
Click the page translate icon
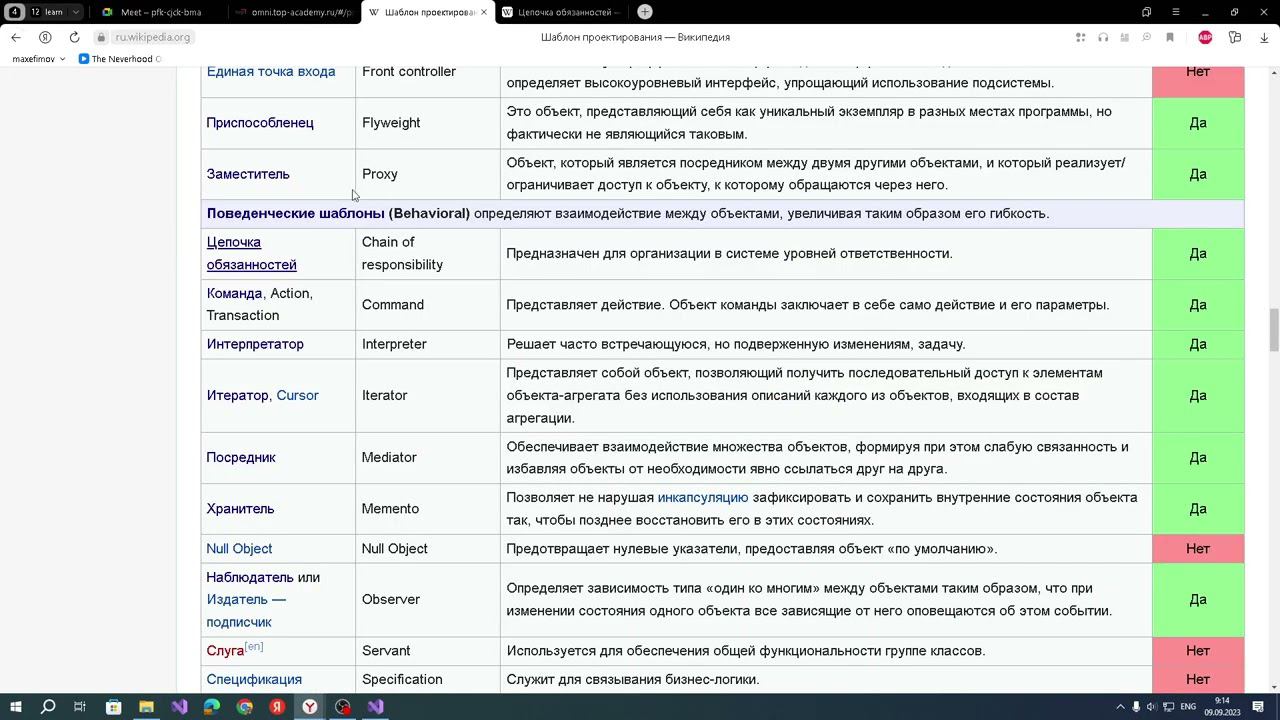(1125, 37)
